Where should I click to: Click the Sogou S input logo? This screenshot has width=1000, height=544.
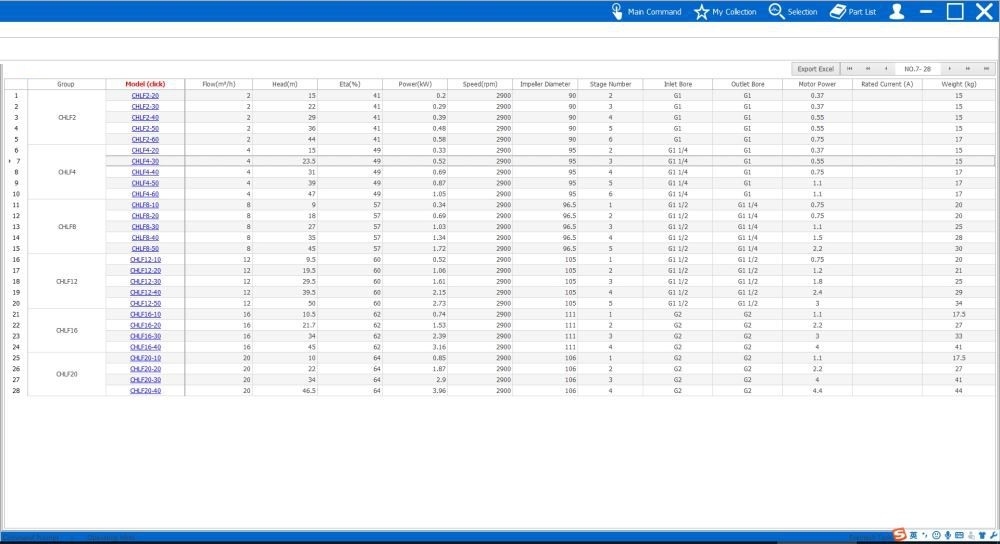click(899, 535)
